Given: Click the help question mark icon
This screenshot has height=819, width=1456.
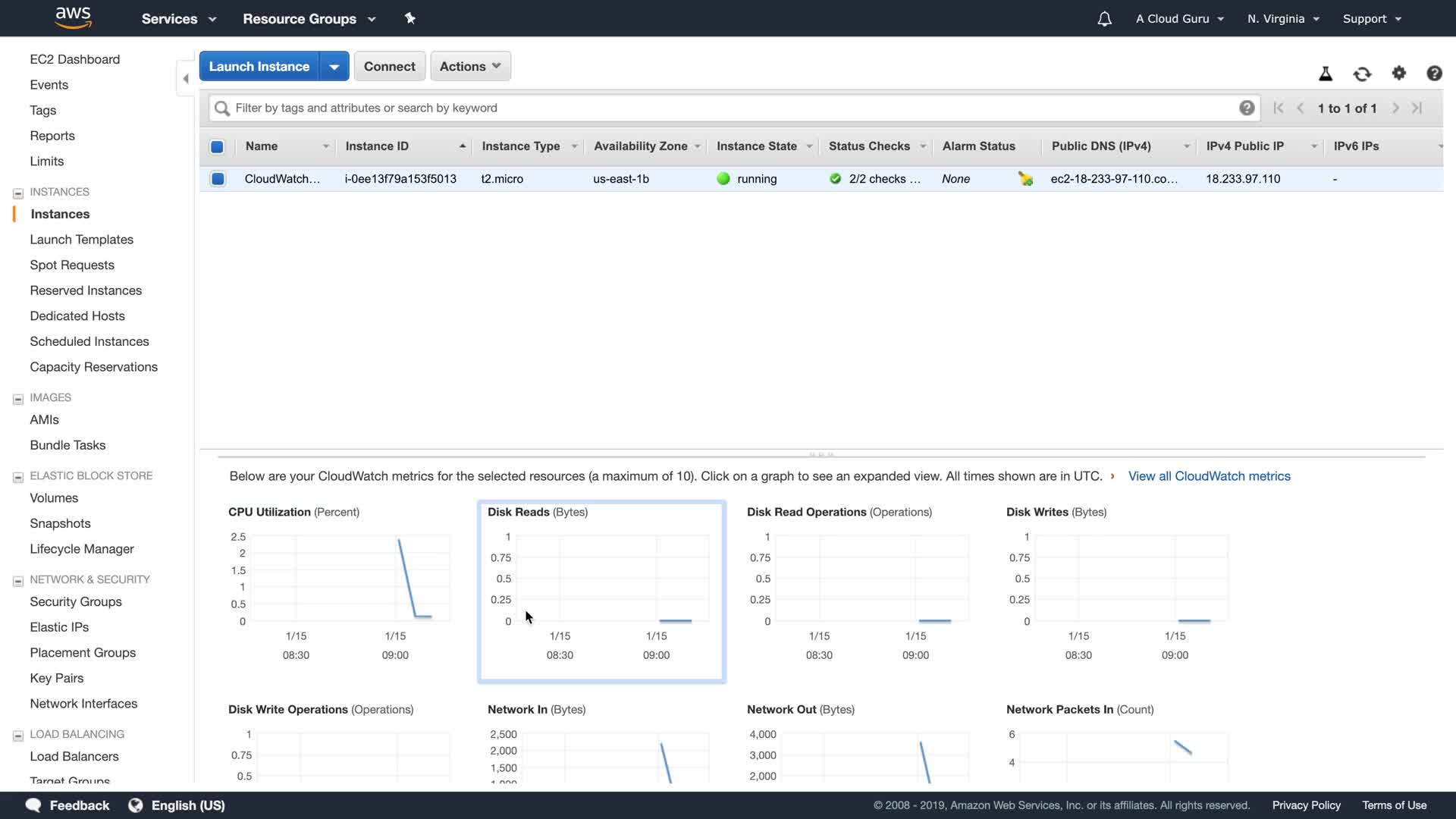Looking at the screenshot, I should tap(1434, 73).
